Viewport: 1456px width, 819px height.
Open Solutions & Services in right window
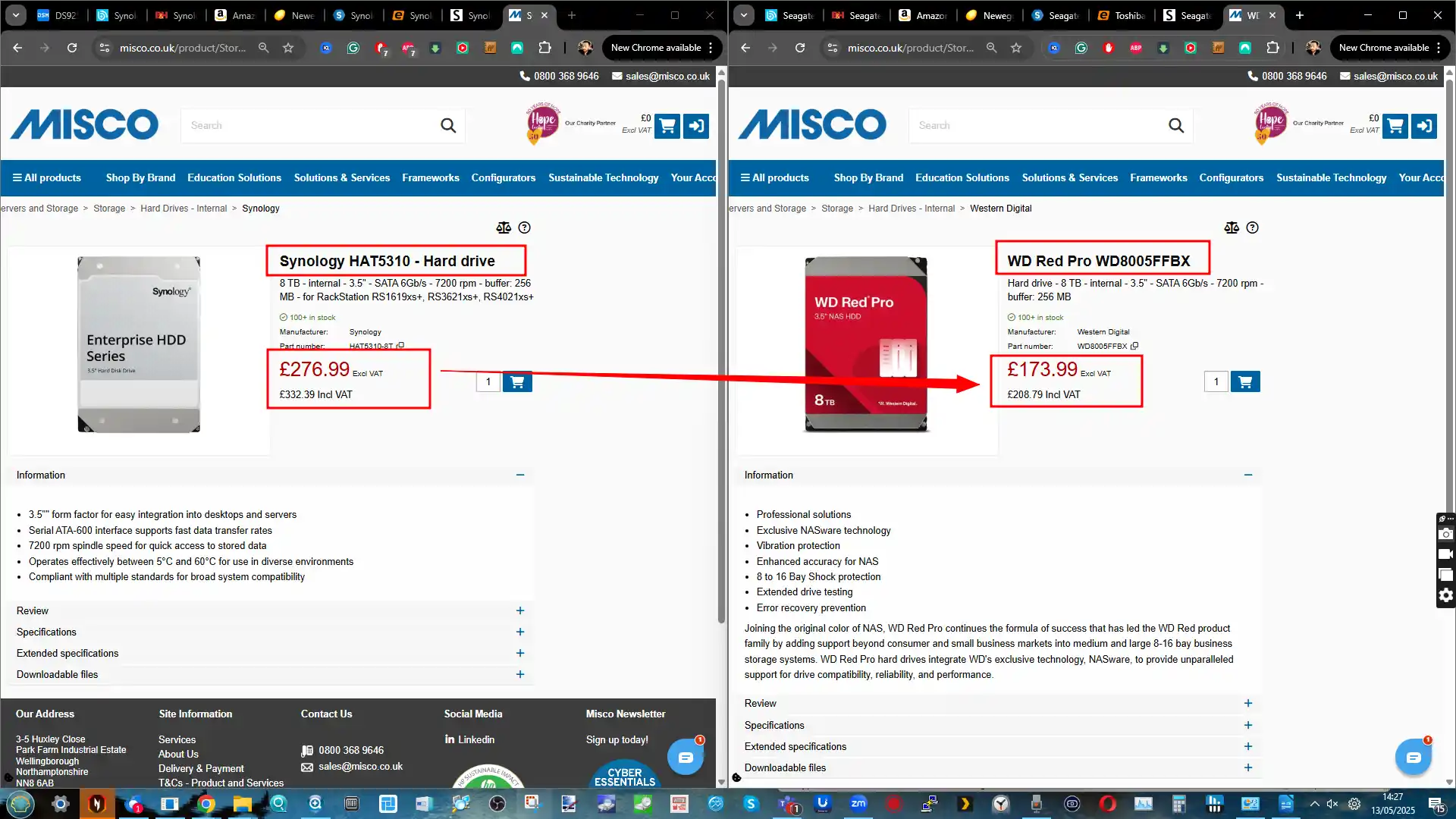pyautogui.click(x=1070, y=177)
